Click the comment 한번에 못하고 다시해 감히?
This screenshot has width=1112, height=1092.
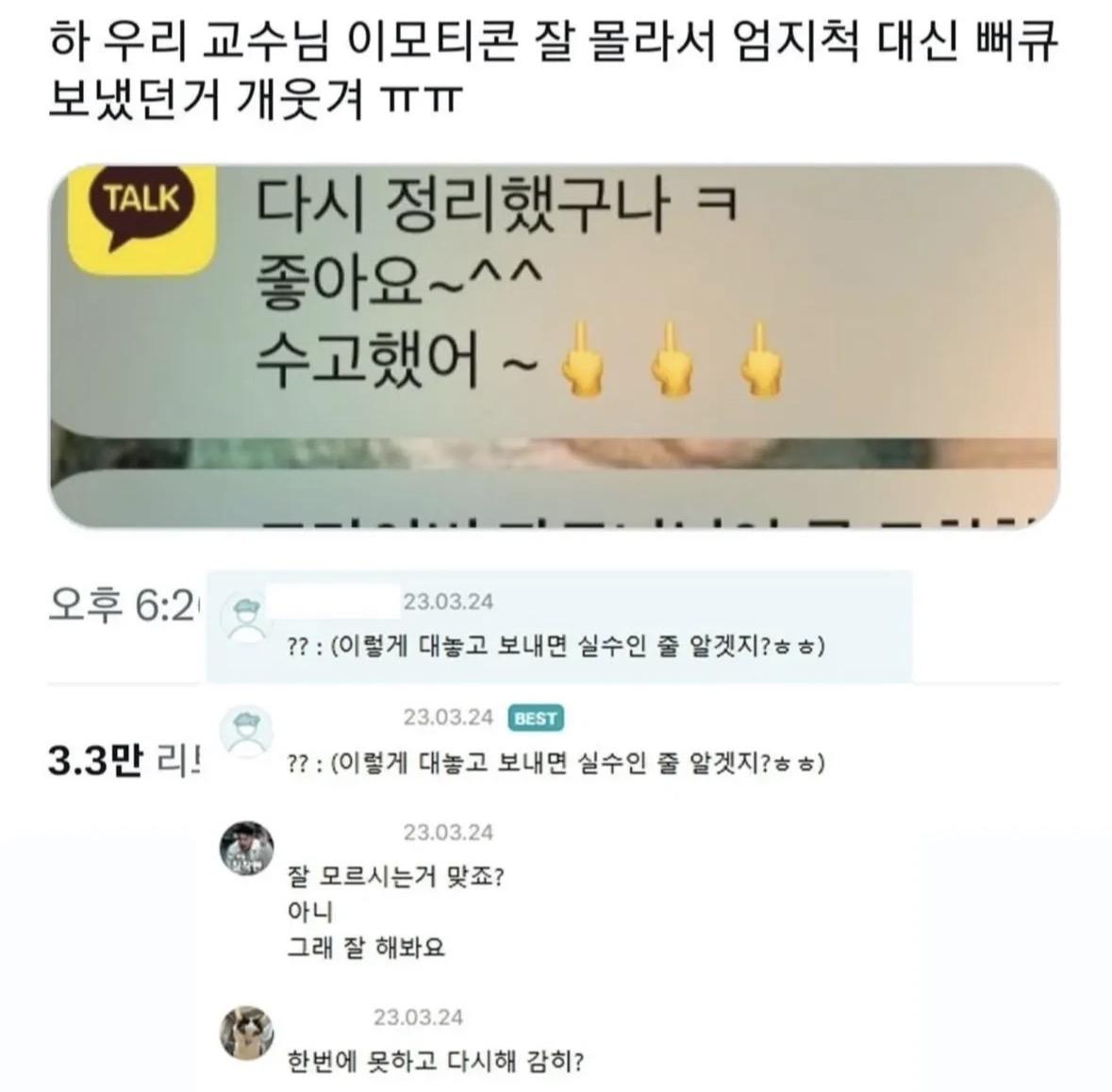tap(436, 1062)
